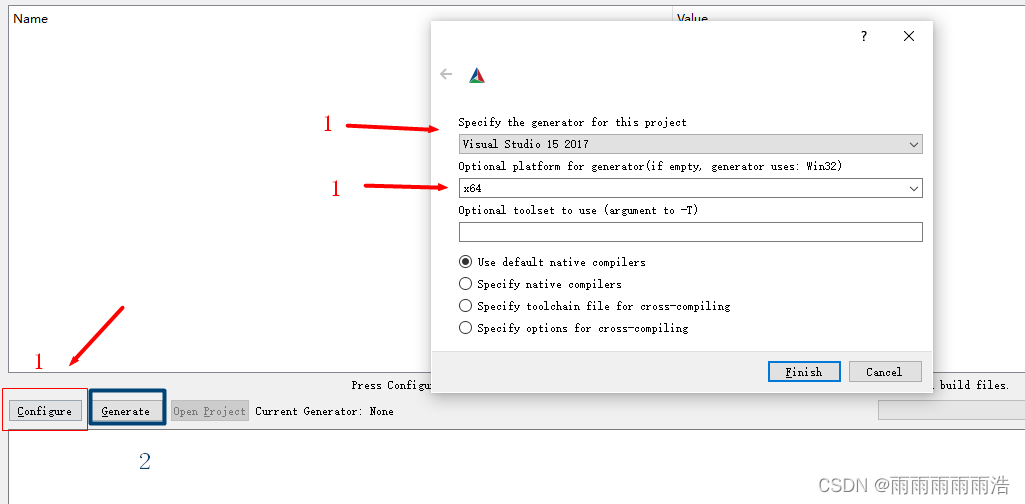Click the dialog help question mark
This screenshot has width=1025, height=504.
(x=864, y=36)
